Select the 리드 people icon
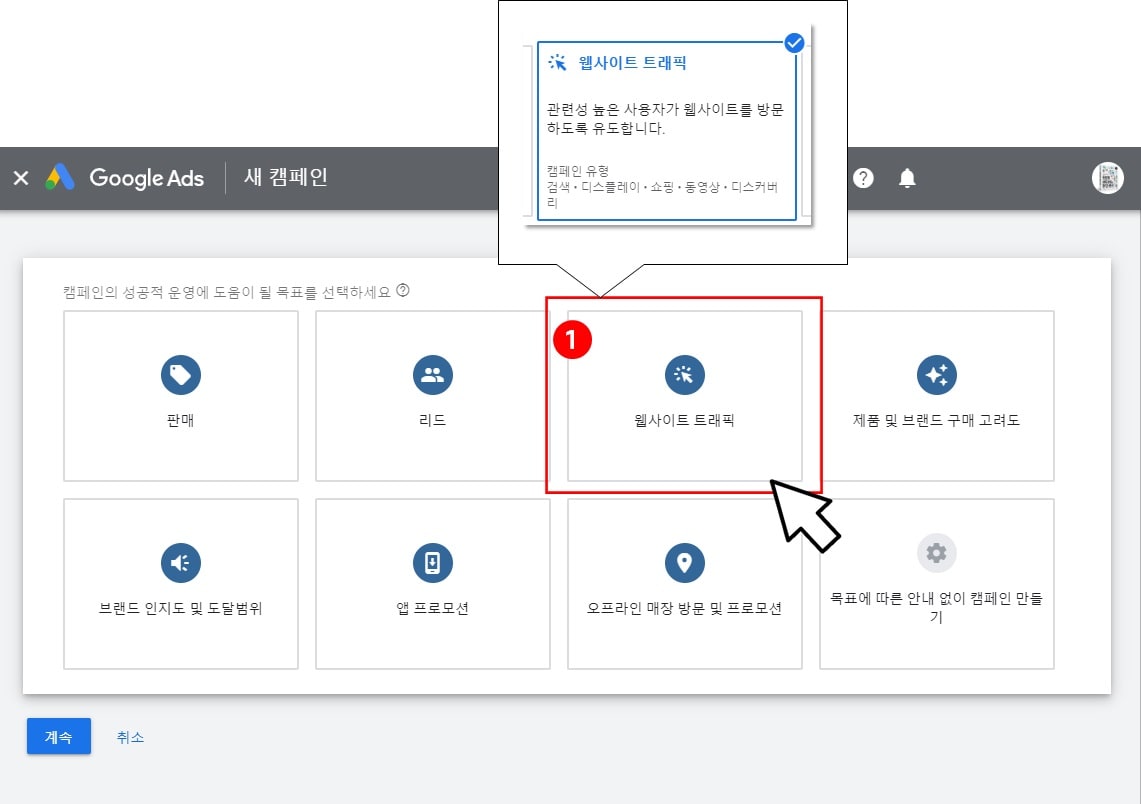The width and height of the screenshot is (1141, 804). coord(433,375)
